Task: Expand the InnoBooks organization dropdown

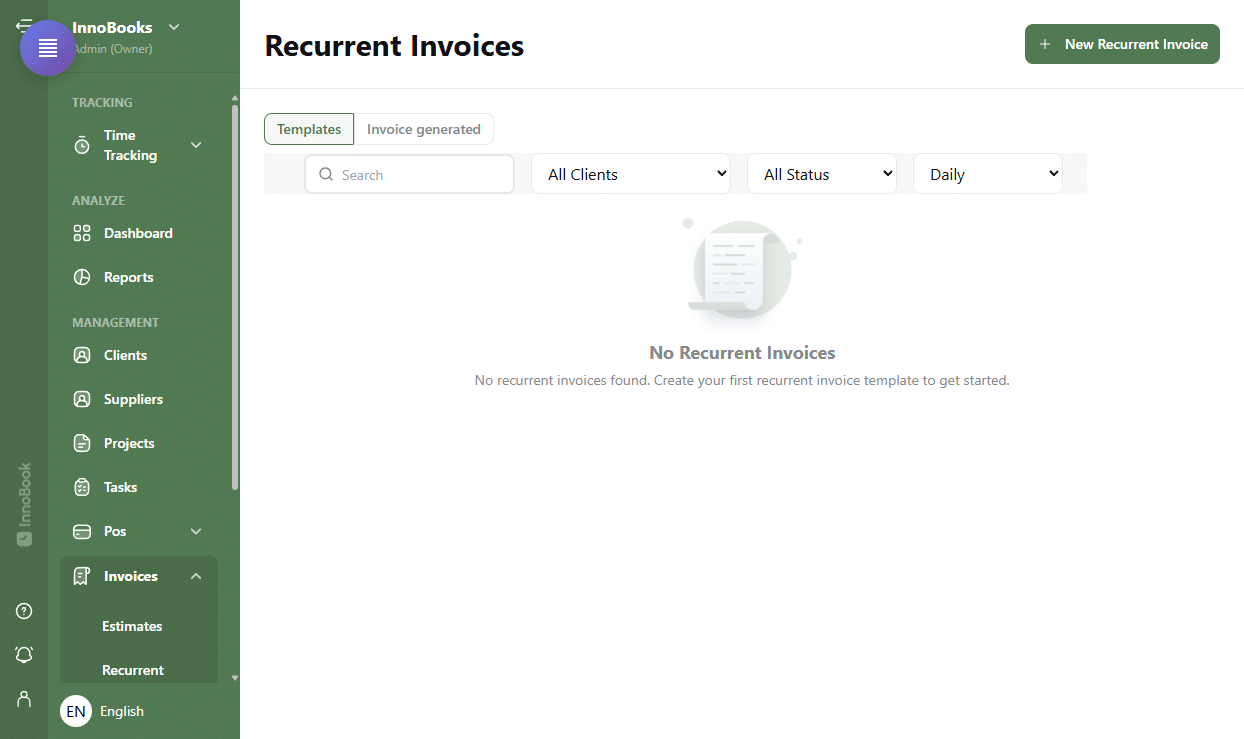Action: [x=174, y=27]
